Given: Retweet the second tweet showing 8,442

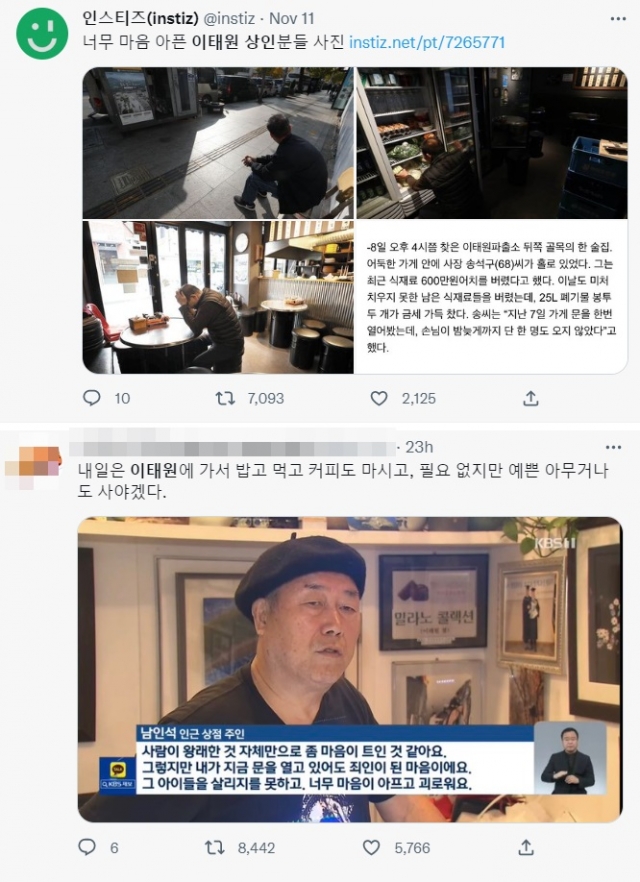Looking at the screenshot, I should click(x=215, y=847).
